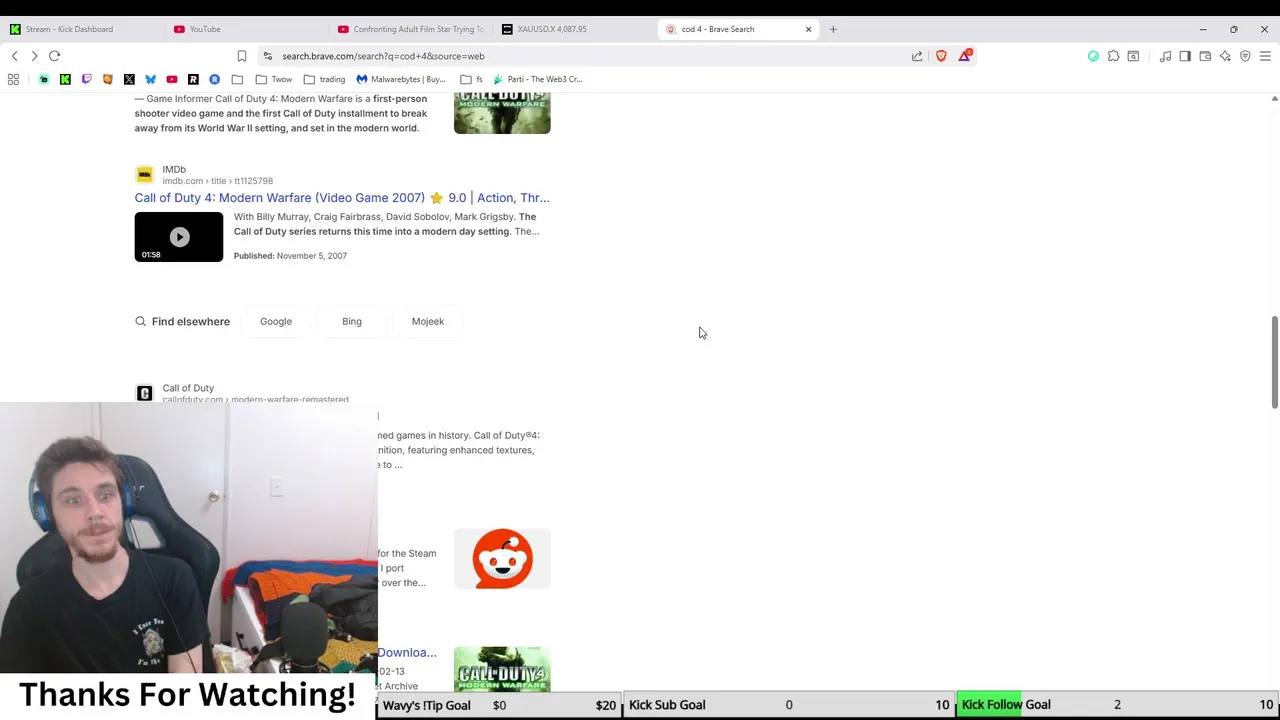Open the fs bookmarks folder
The image size is (1280, 720).
471,79
